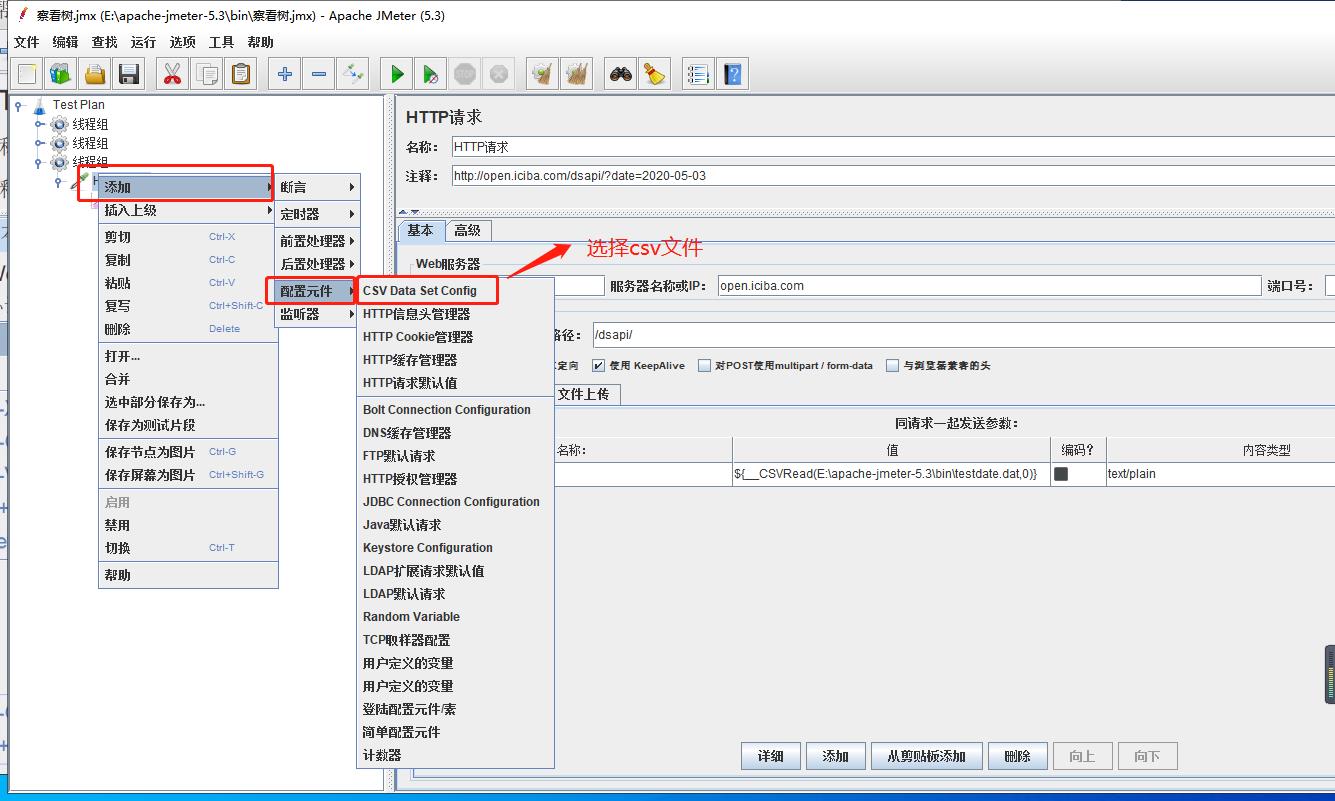Click the Paste clipboard icon
The image size is (1335, 801).
pyautogui.click(x=241, y=74)
